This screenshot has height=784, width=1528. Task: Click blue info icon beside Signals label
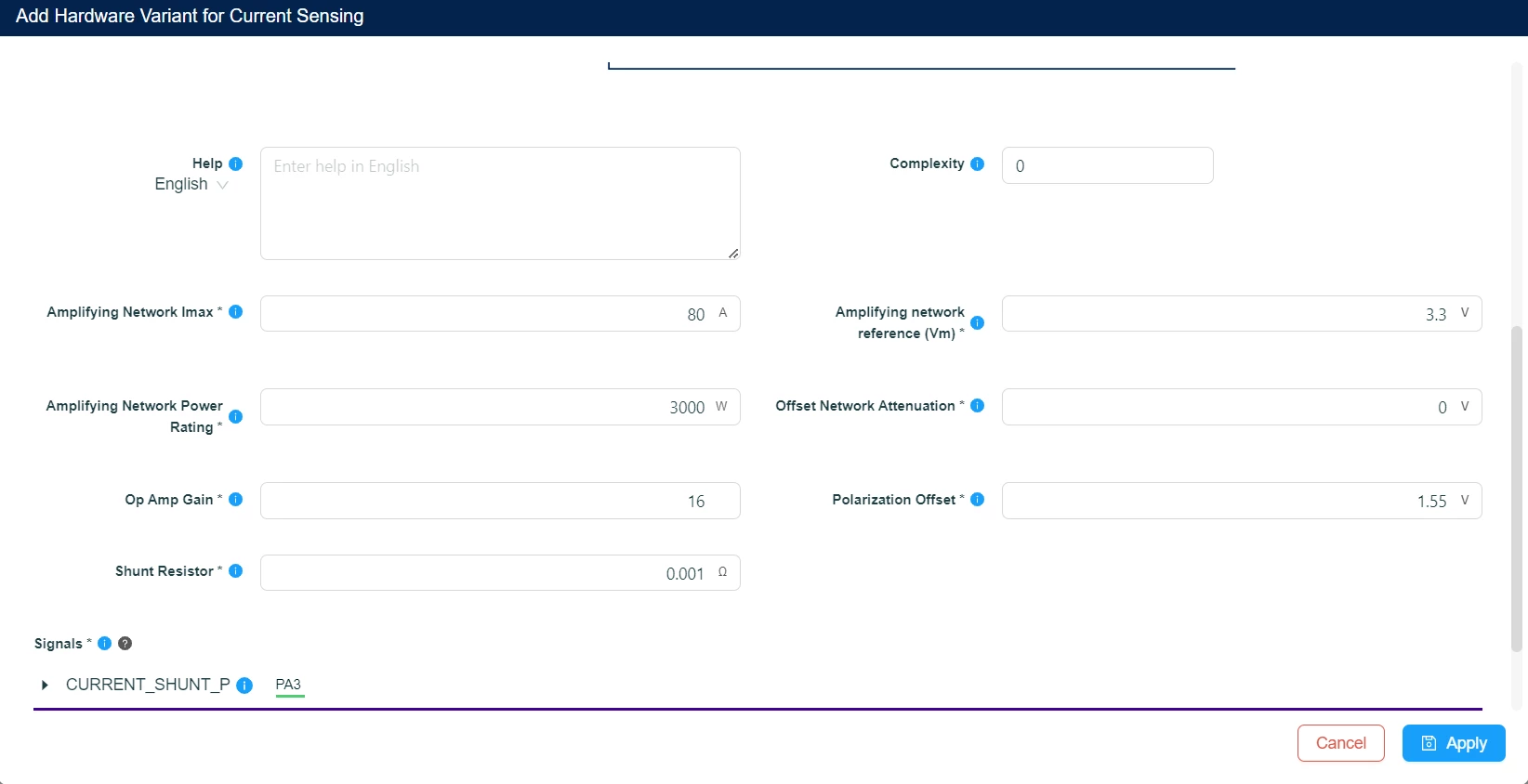pos(105,644)
